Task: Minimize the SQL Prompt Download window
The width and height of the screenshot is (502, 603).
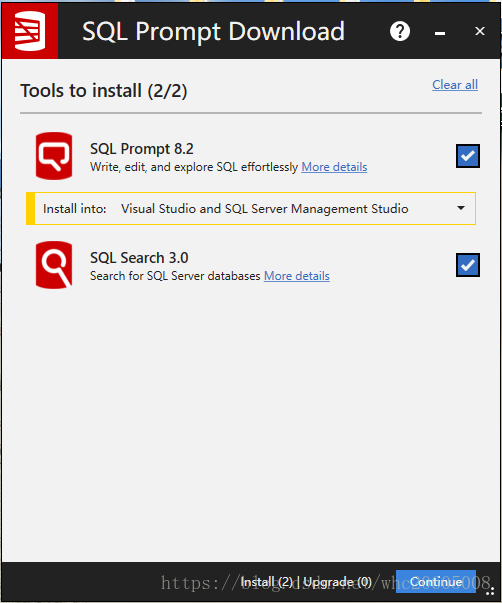Action: (x=440, y=33)
